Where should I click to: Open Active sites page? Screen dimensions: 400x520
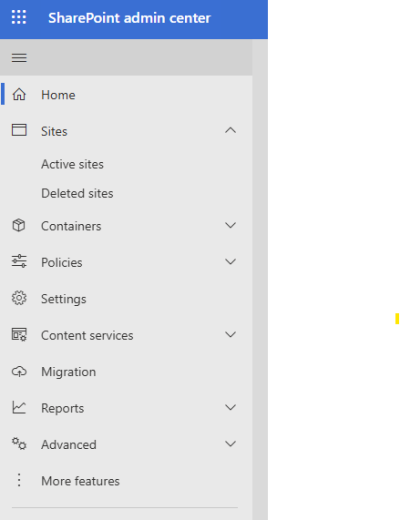click(x=72, y=164)
